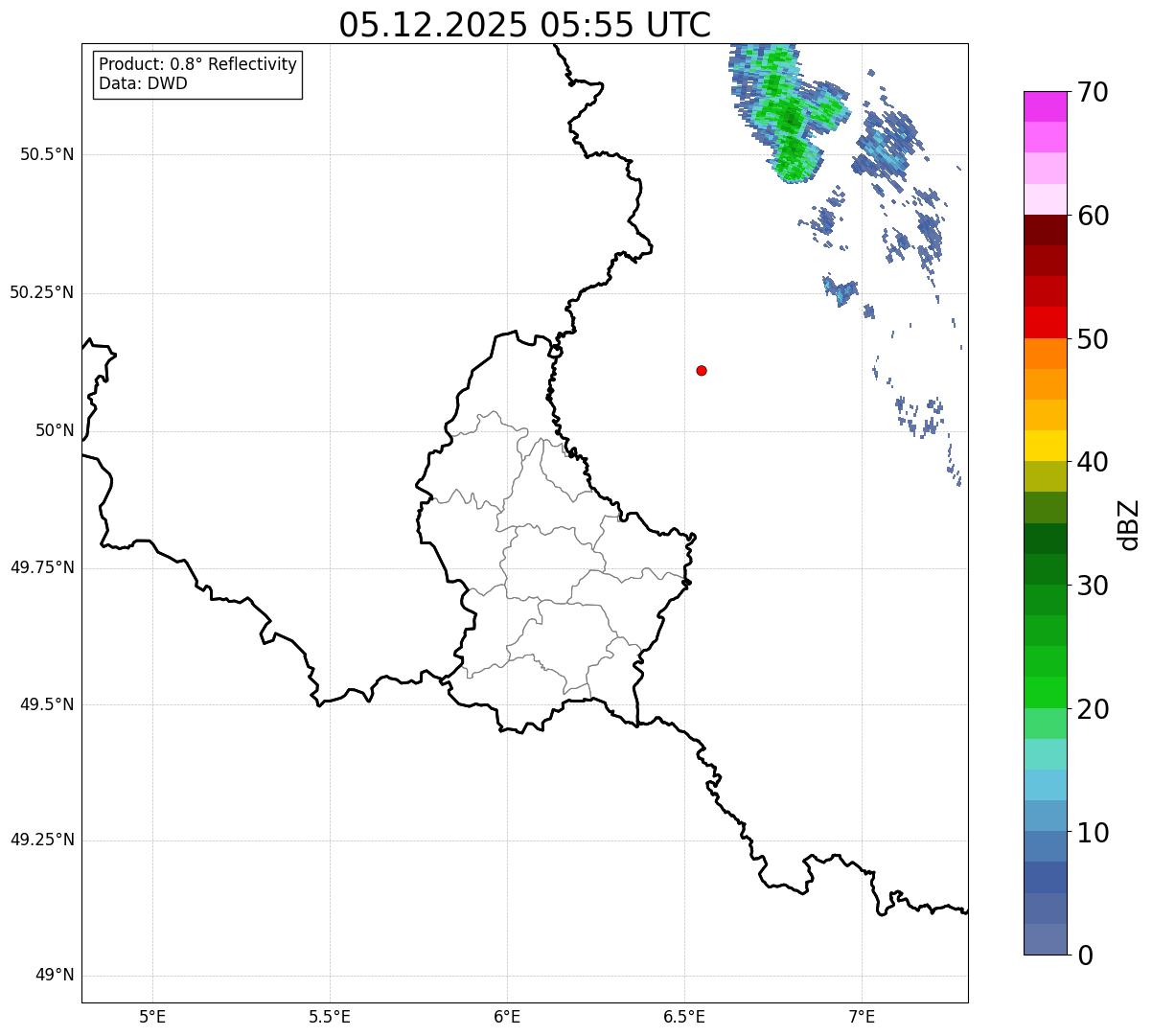
Task: Click the green radar echo core near top
Action: (x=789, y=118)
